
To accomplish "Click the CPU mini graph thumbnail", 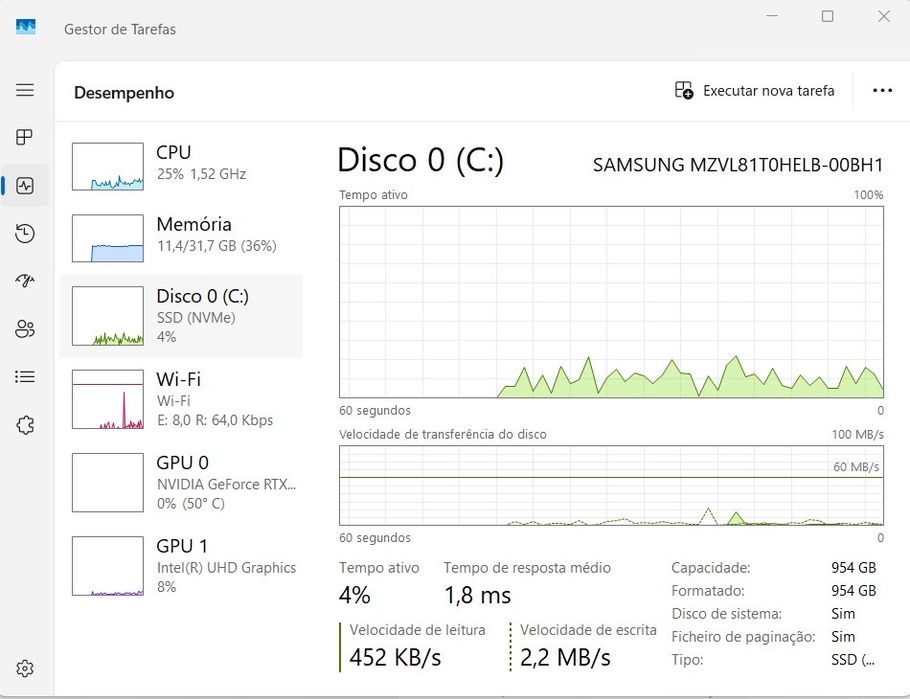I will (x=108, y=167).
